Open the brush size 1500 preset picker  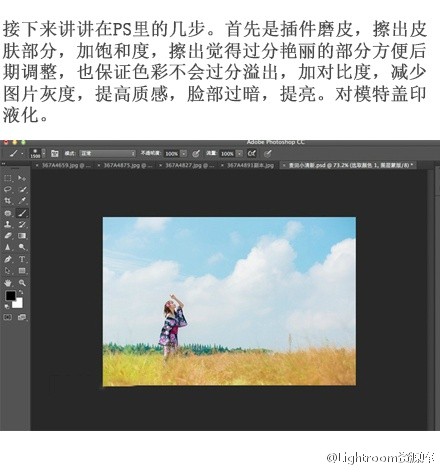click(x=37, y=153)
